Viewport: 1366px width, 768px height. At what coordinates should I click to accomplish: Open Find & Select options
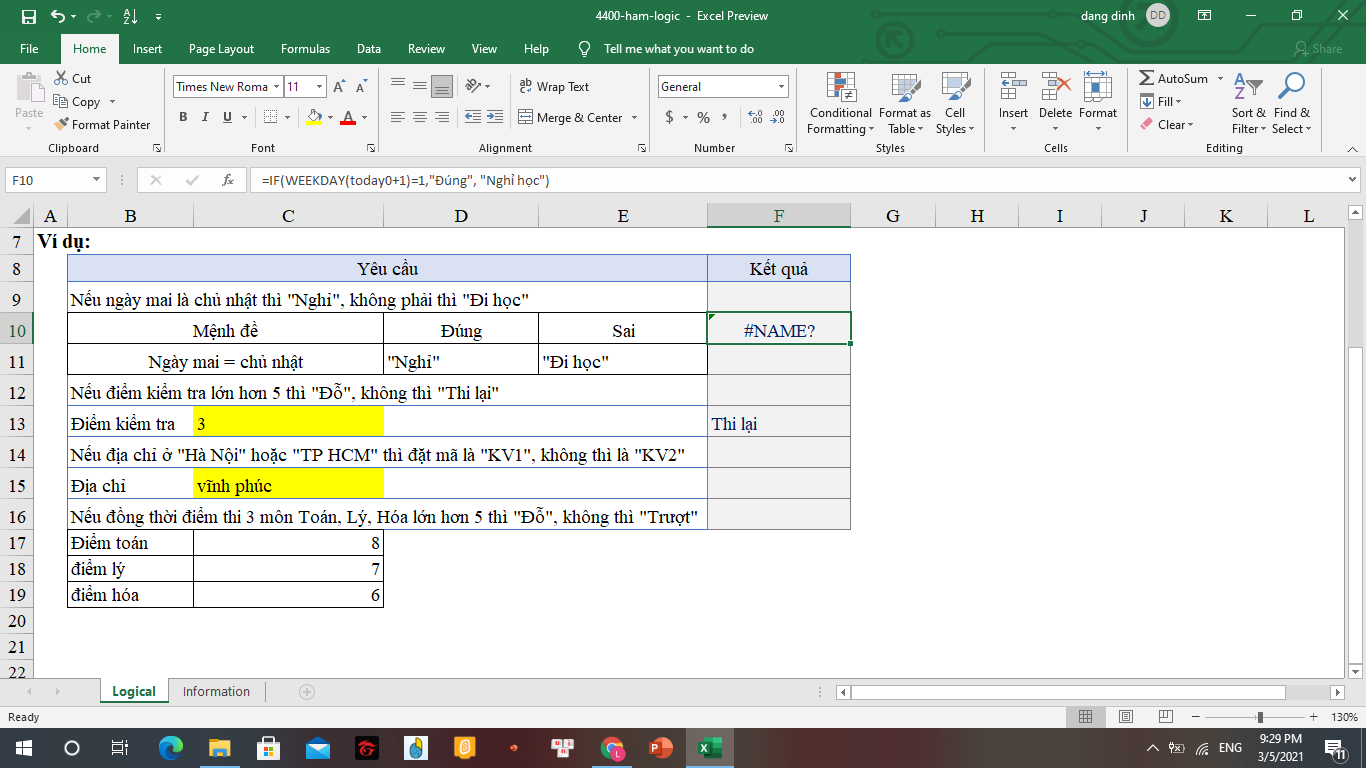click(x=1291, y=104)
